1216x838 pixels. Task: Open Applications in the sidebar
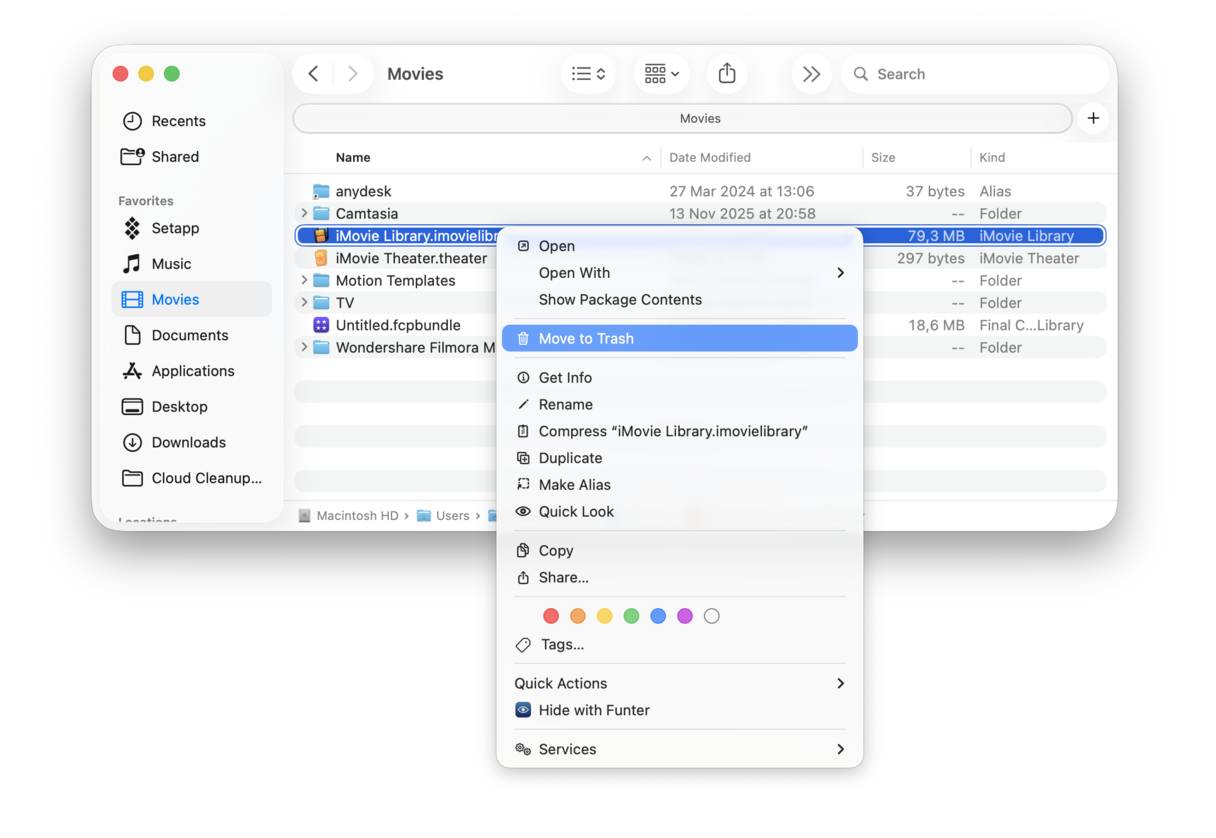[192, 371]
